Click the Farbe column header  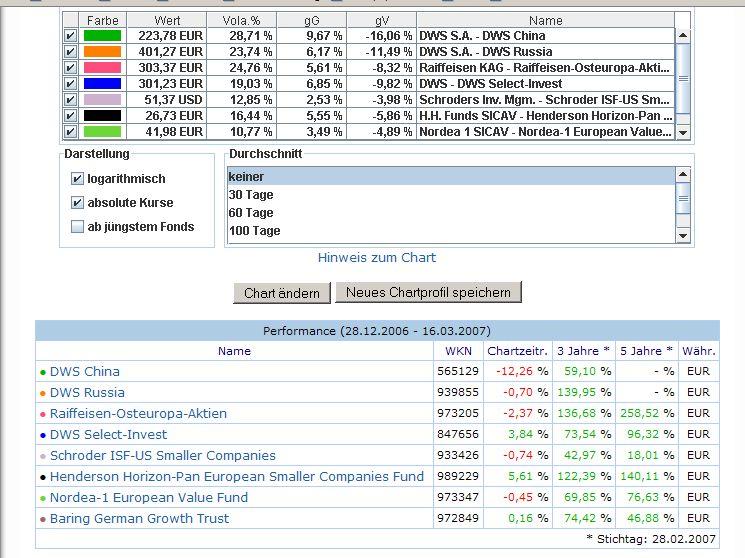[103, 20]
